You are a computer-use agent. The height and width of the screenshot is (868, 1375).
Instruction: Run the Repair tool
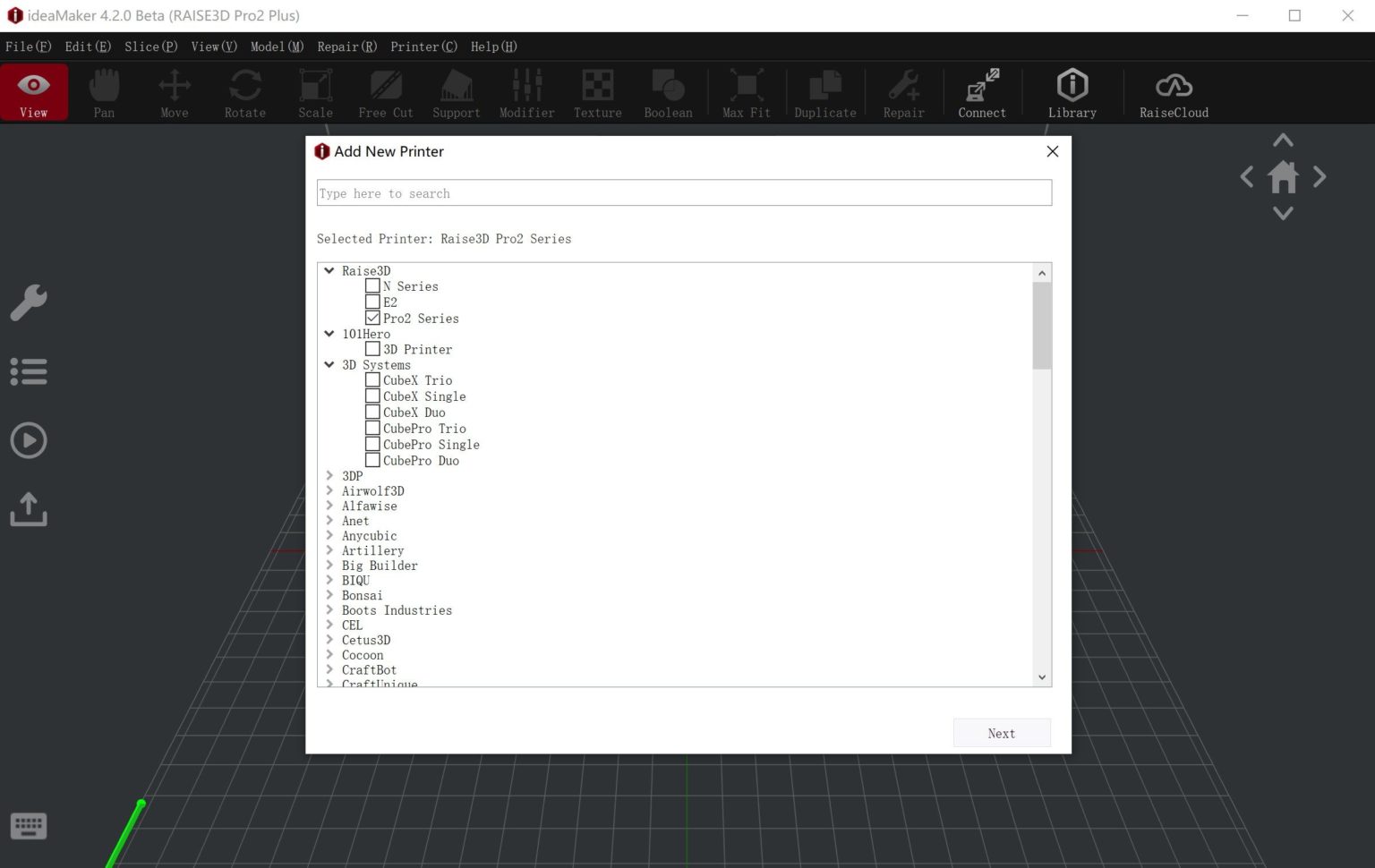(x=903, y=92)
